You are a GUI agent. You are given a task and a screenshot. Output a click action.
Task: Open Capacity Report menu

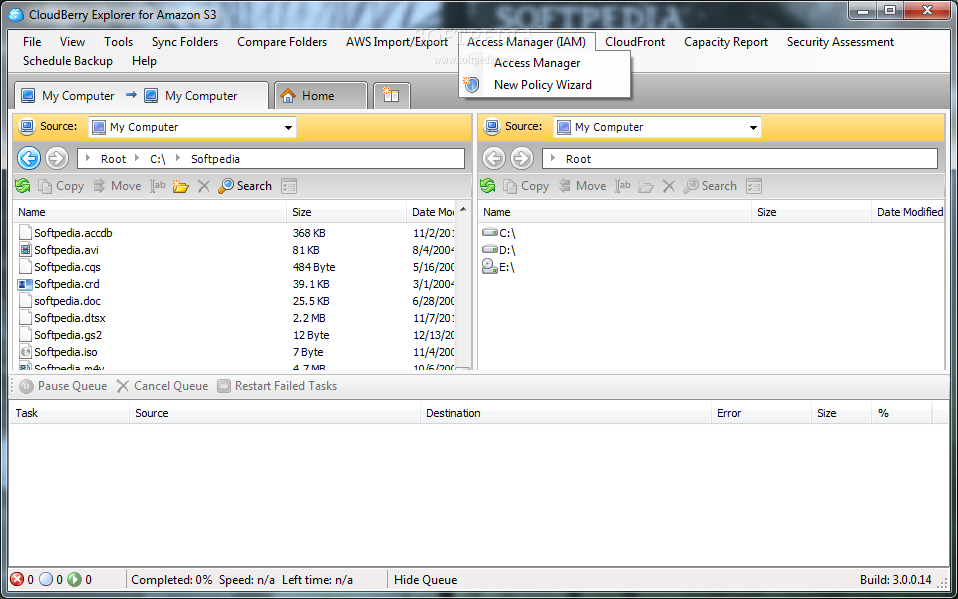pos(726,42)
